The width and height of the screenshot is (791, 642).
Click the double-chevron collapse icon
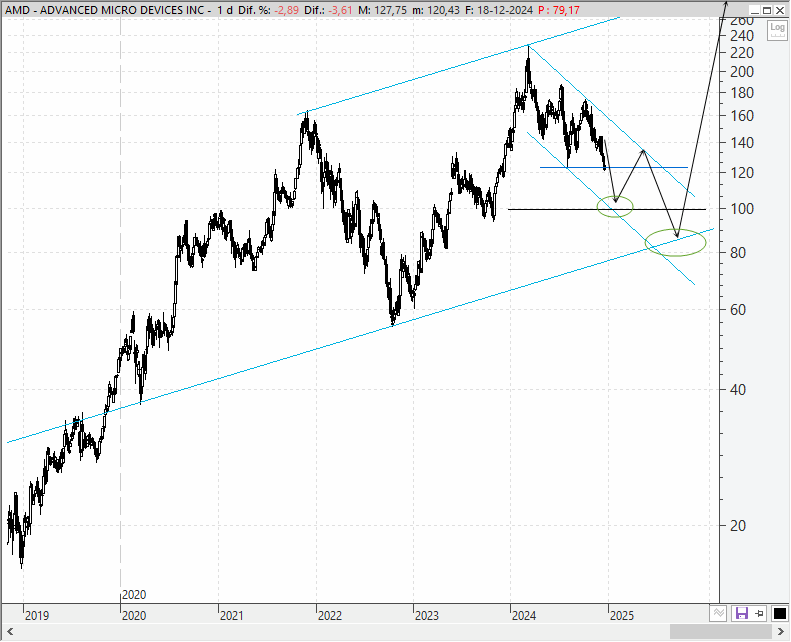[x=719, y=613]
